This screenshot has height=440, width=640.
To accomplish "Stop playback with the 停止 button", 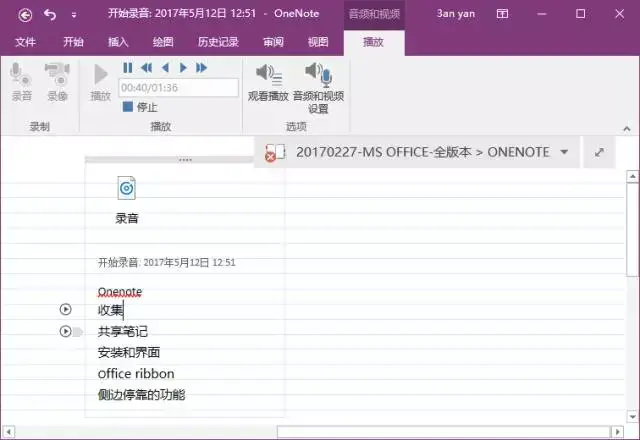I will click(140, 107).
